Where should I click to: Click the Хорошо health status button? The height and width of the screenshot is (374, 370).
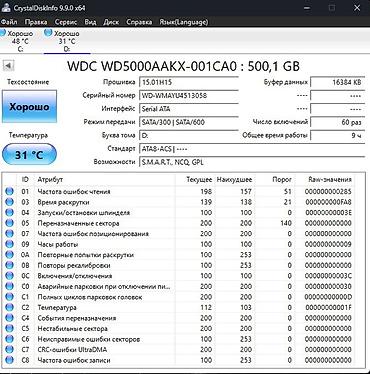tap(29, 107)
